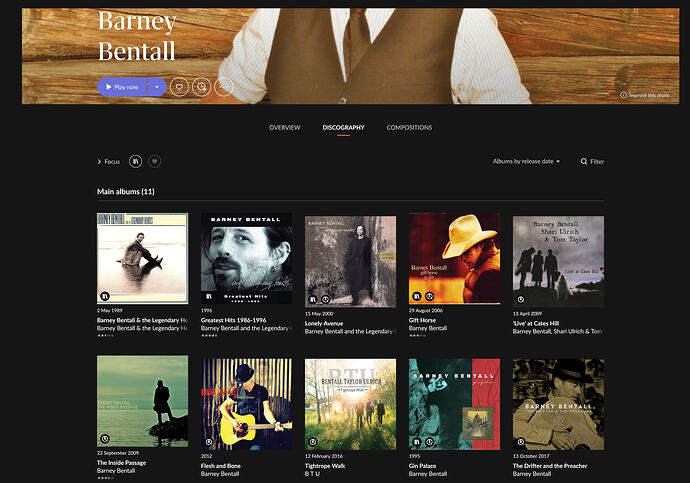
Task: Click streaming badge on 'Live' at Cates Hill
Action: 521,300
